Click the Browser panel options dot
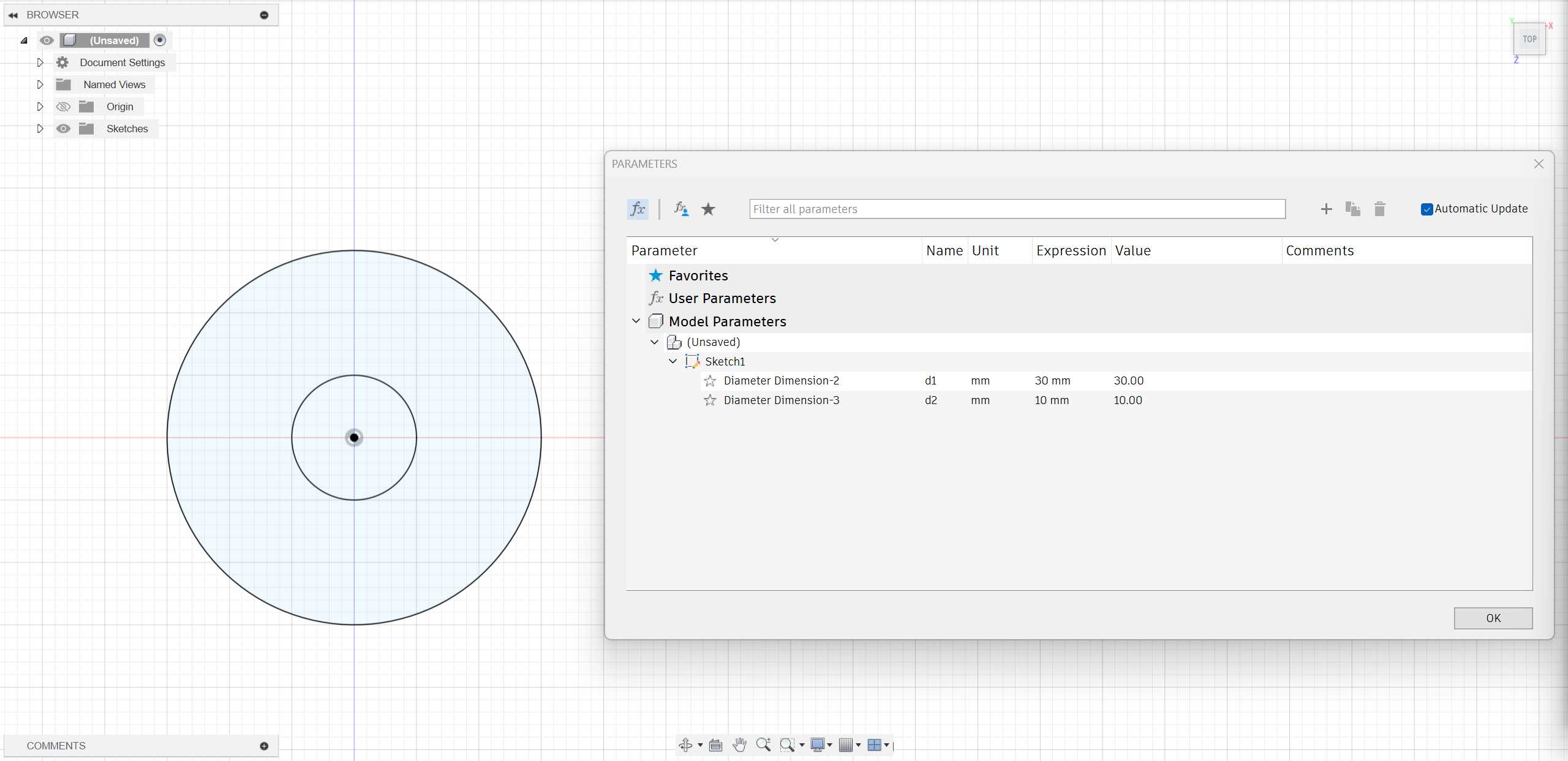Screen dimensions: 1568x761 click(x=264, y=15)
